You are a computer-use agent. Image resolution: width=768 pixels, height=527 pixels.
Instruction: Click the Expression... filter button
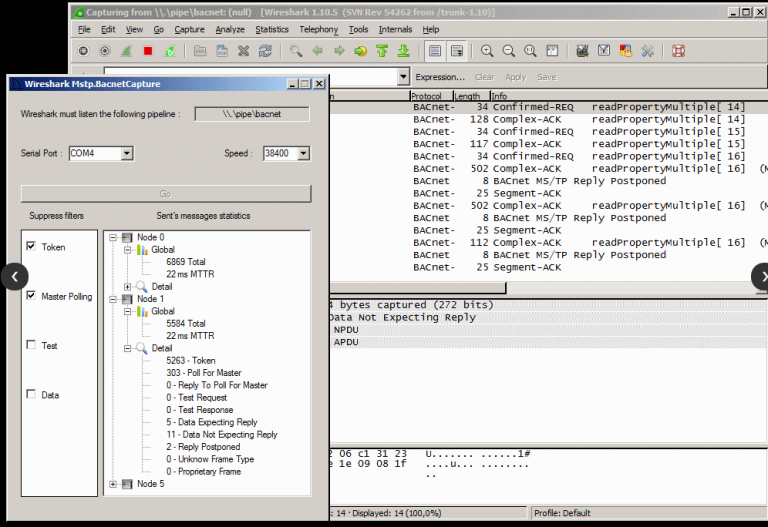440,77
